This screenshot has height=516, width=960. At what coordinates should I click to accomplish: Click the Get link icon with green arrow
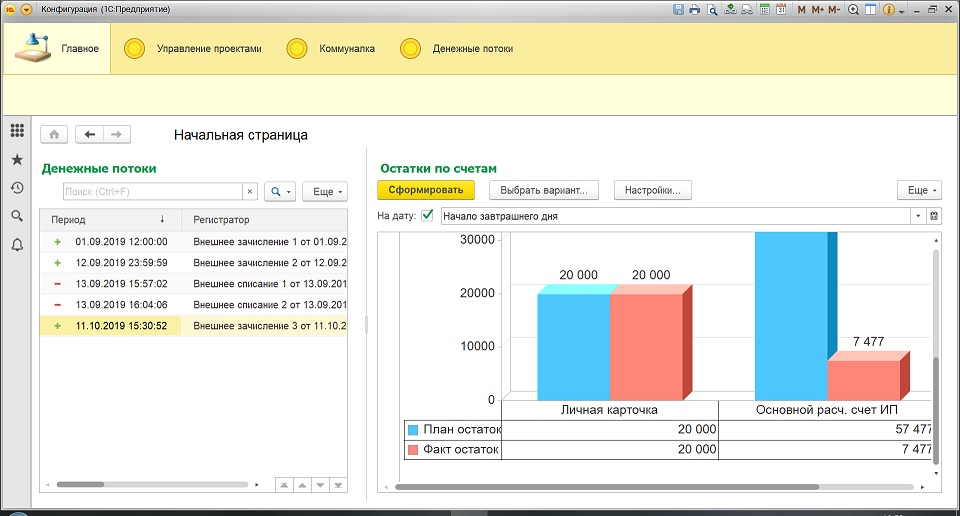pyautogui.click(x=730, y=9)
